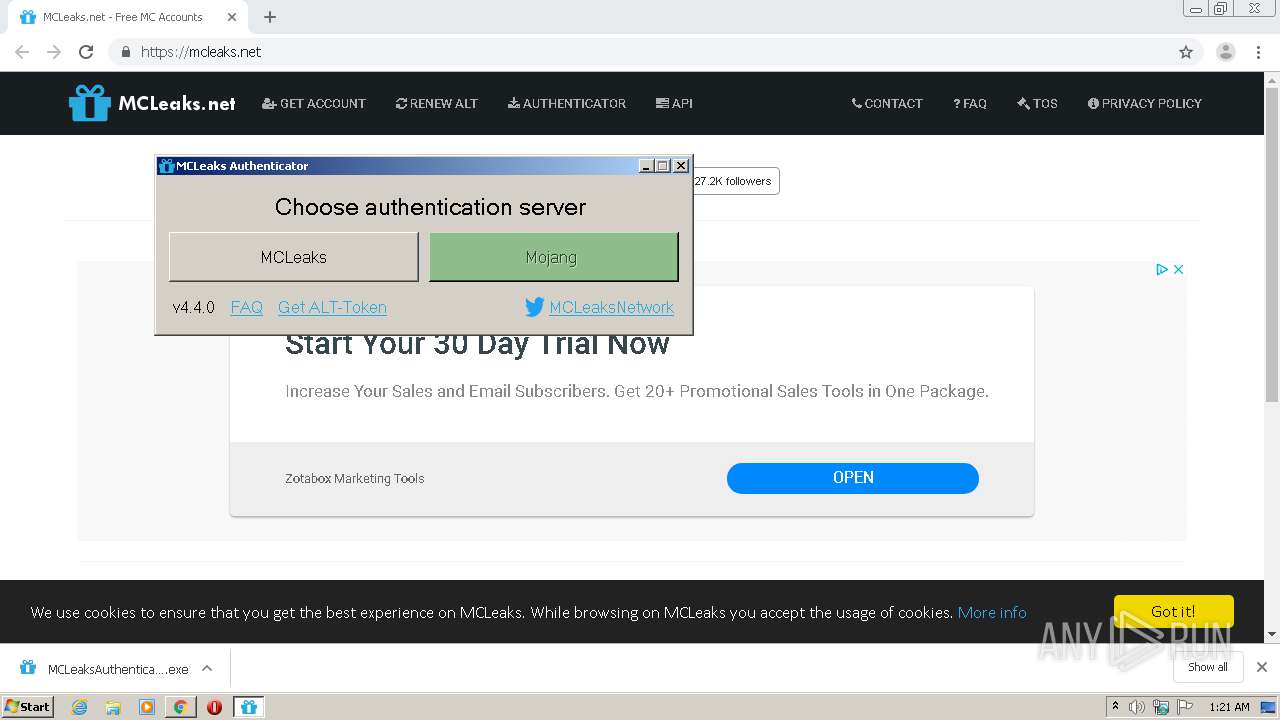Accept cookies with Got it!
Image resolution: width=1280 pixels, height=720 pixels.
coord(1174,612)
